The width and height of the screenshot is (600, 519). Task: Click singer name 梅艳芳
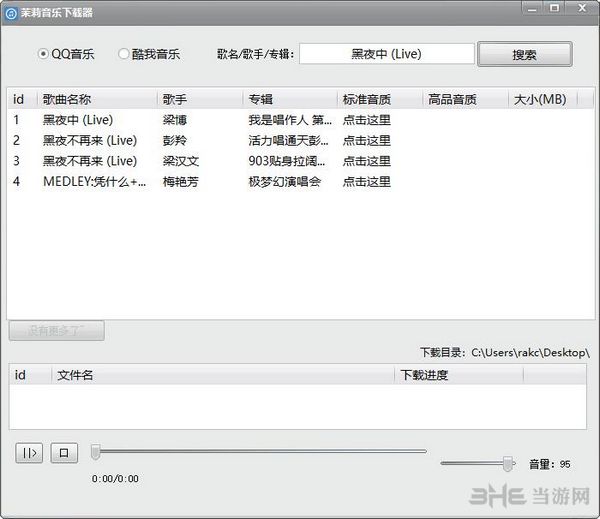pos(181,181)
